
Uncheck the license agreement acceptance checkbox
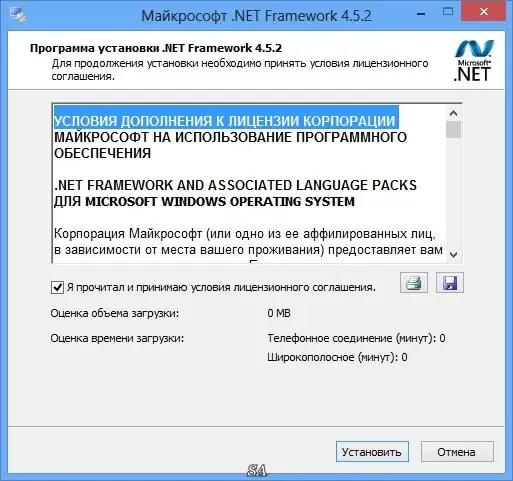point(57,287)
